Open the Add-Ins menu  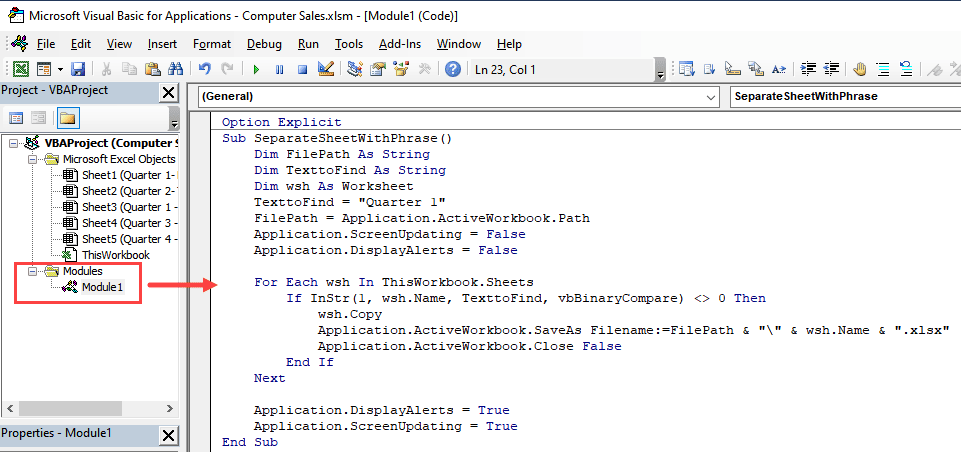401,44
